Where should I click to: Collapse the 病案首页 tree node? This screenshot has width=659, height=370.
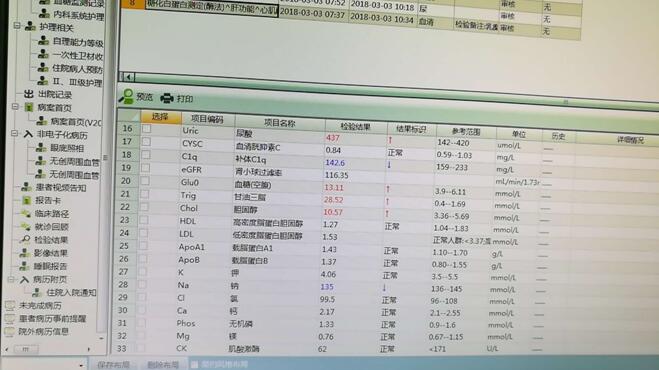point(15,107)
